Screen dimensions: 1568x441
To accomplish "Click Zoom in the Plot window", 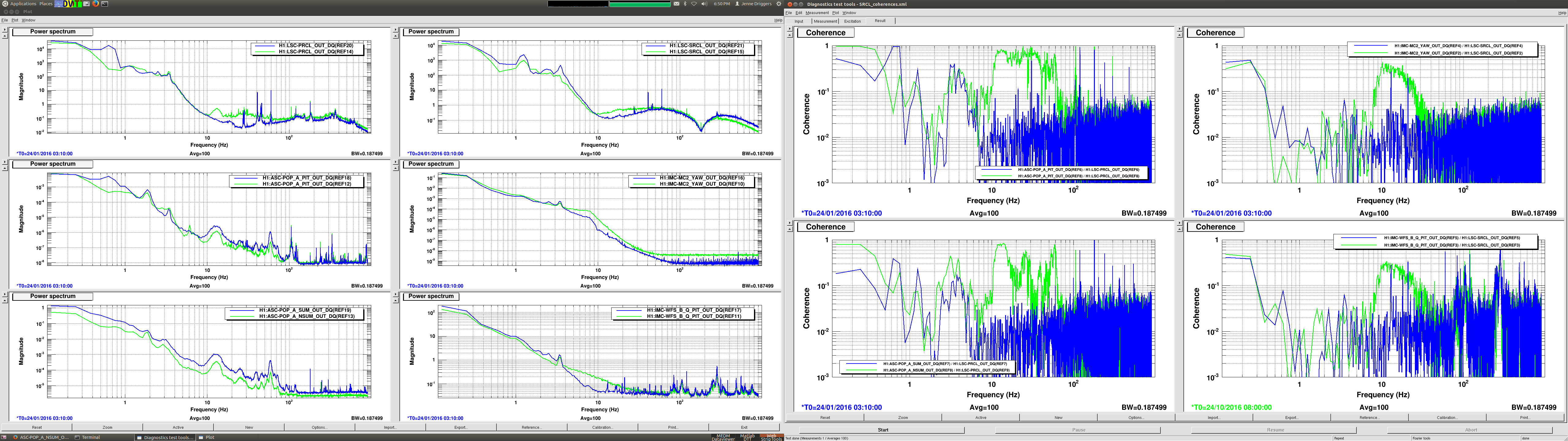I will 107,428.
